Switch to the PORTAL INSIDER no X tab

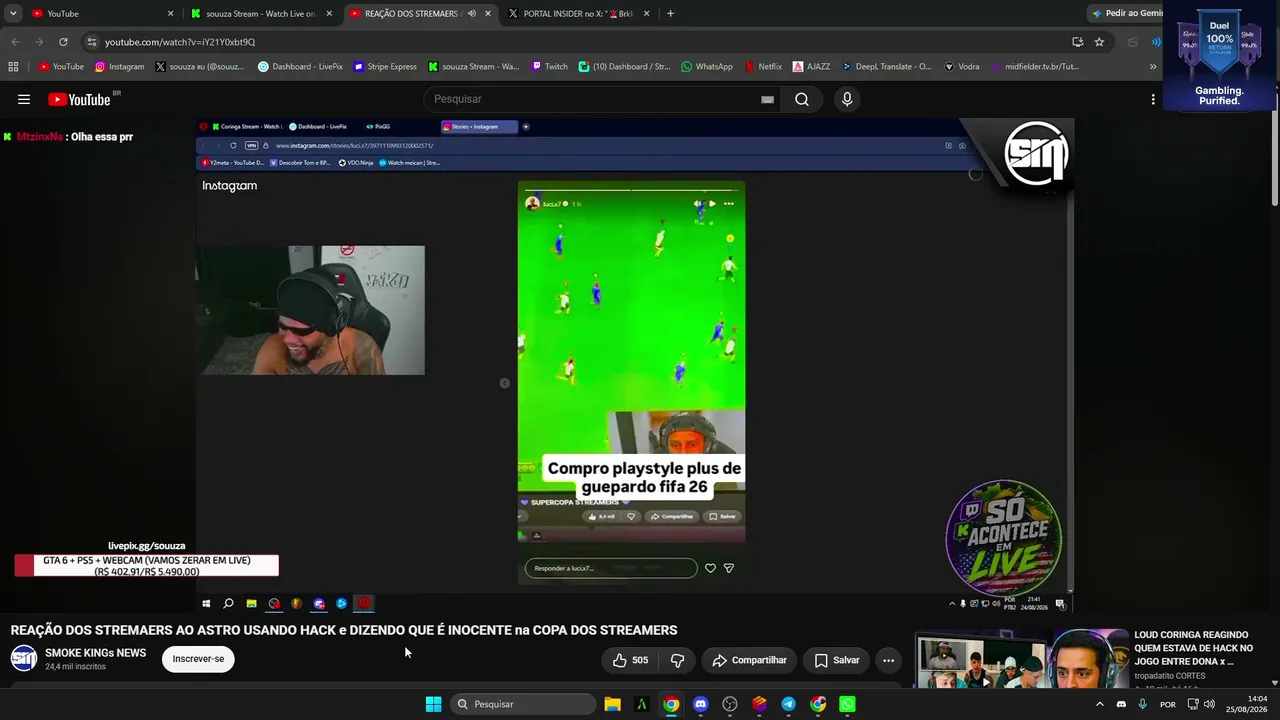click(x=578, y=14)
